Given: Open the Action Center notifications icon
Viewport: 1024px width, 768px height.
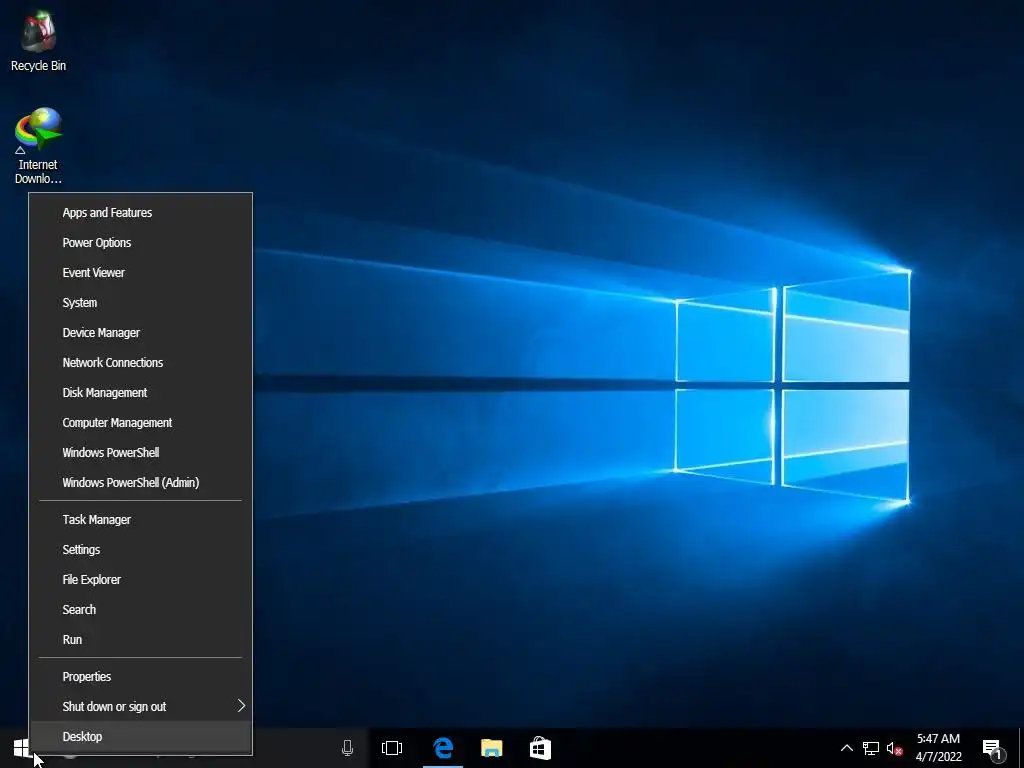Looking at the screenshot, I should (993, 749).
